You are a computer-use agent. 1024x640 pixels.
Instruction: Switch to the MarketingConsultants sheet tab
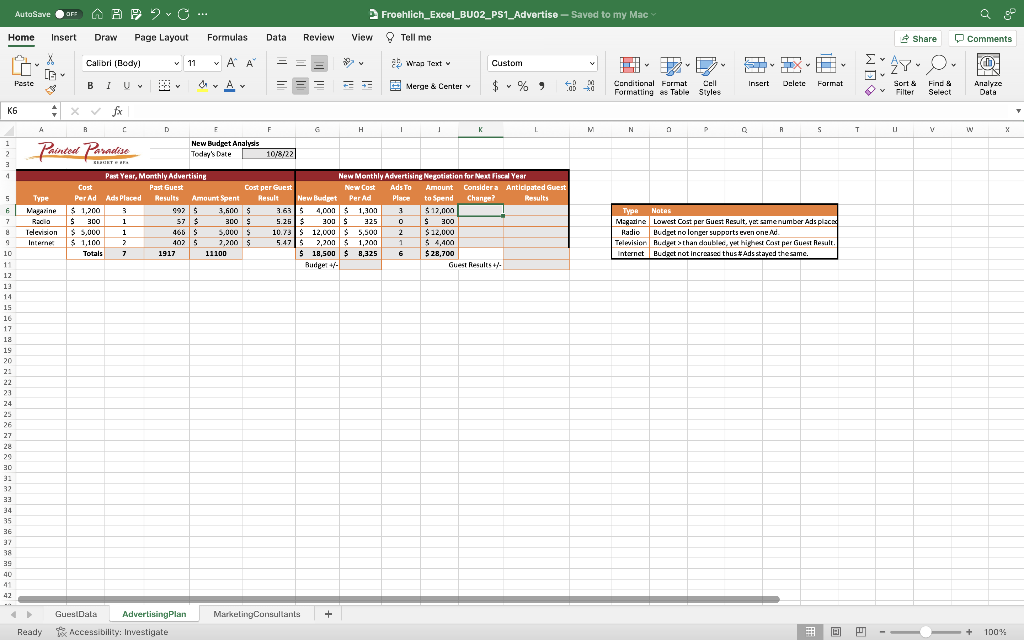pyautogui.click(x=257, y=614)
